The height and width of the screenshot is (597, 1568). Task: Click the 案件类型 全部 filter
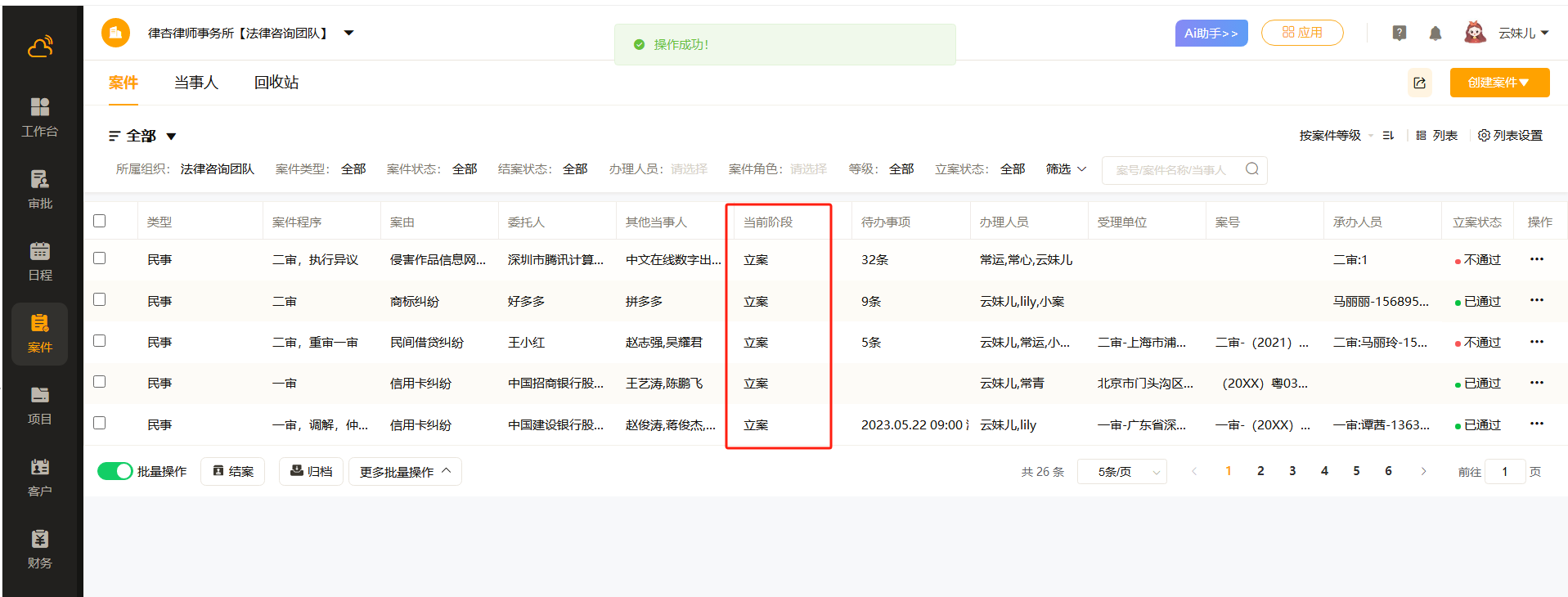coord(353,169)
